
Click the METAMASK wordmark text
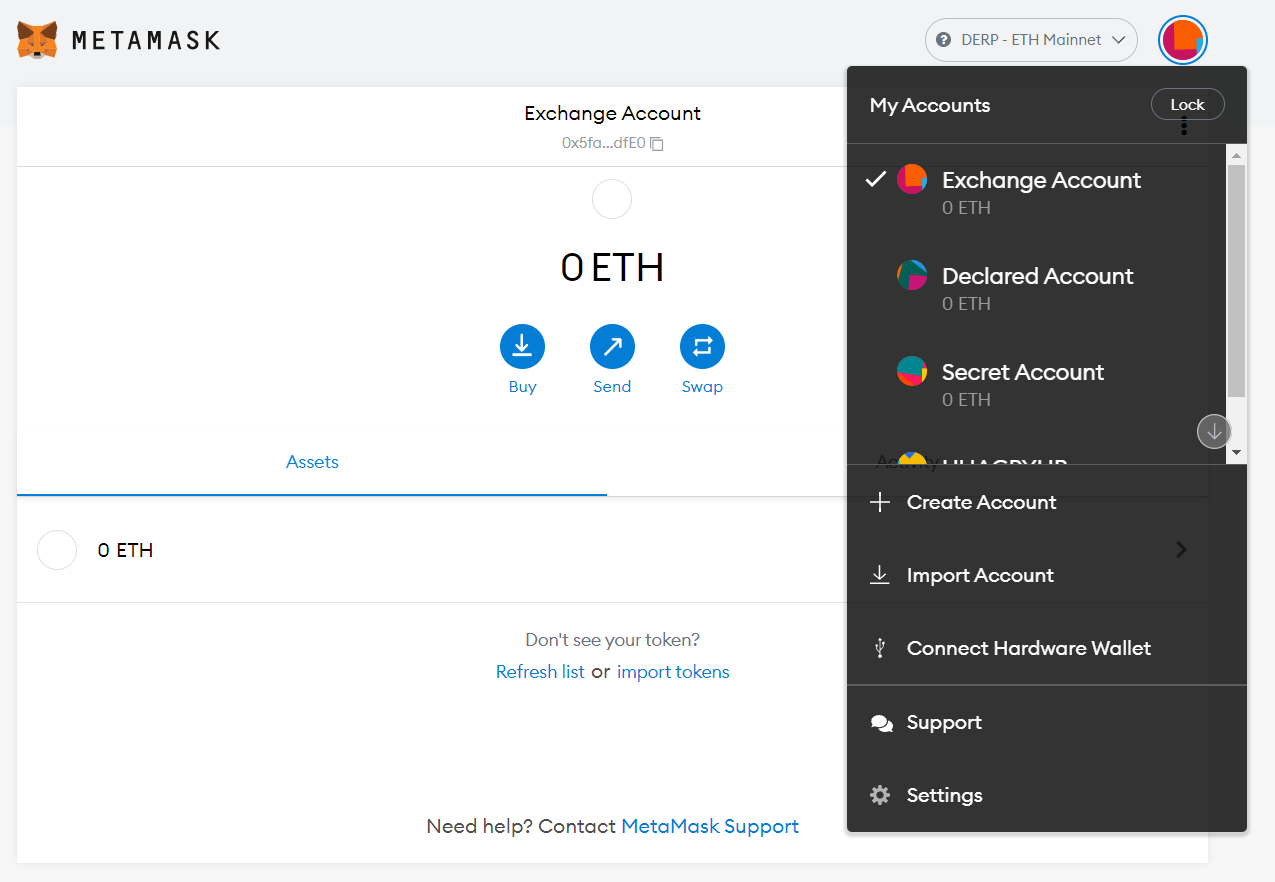click(x=146, y=41)
